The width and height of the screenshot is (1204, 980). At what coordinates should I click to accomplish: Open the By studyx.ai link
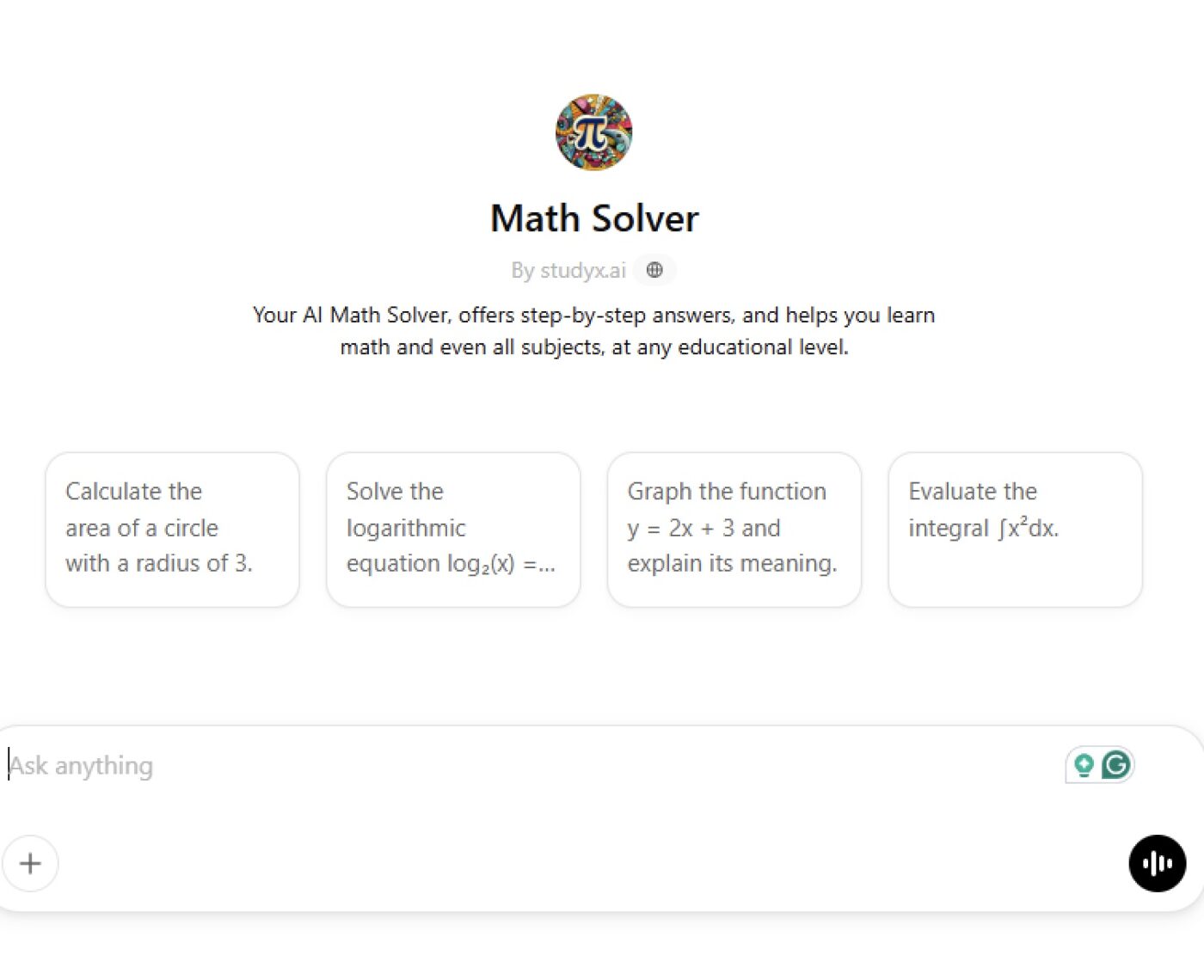(570, 269)
